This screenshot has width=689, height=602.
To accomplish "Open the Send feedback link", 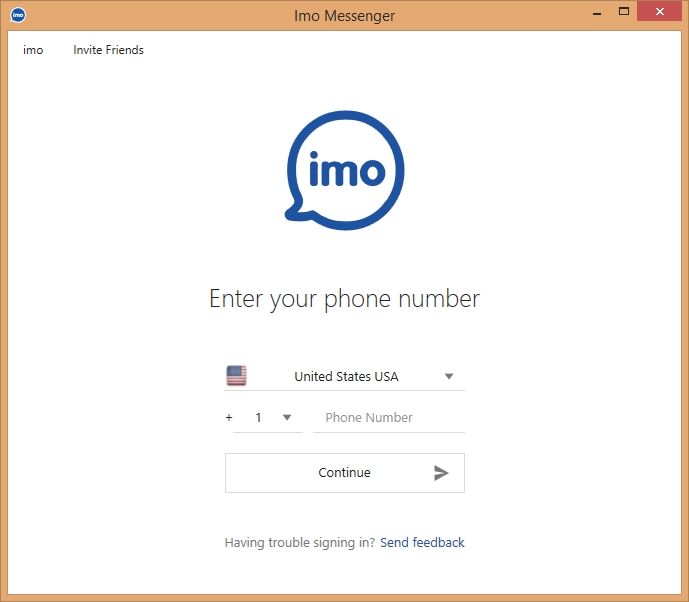I will coord(422,543).
